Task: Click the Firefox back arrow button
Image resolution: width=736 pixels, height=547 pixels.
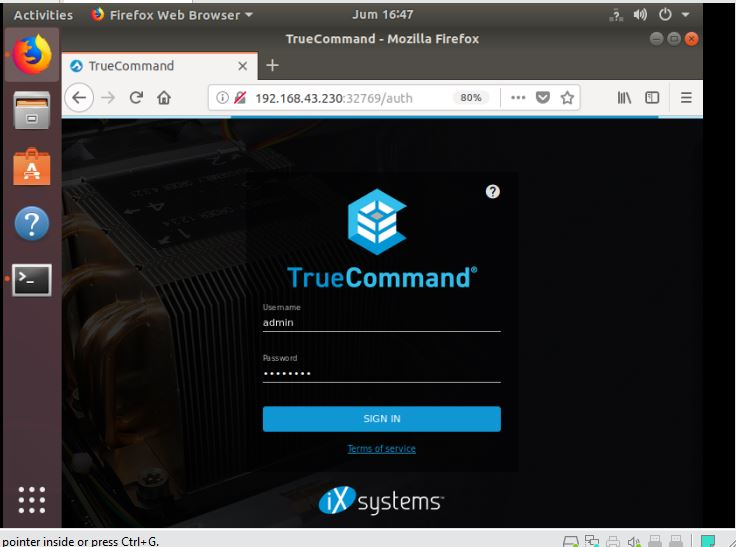Action: point(79,98)
